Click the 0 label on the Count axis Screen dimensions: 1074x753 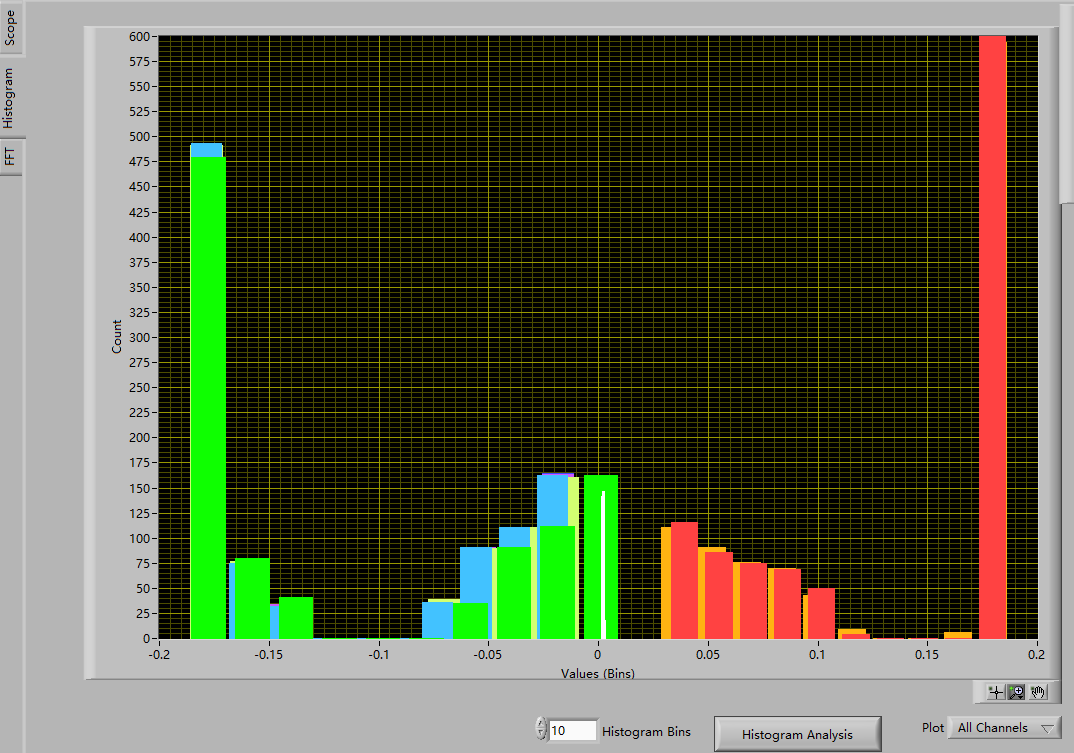147,639
